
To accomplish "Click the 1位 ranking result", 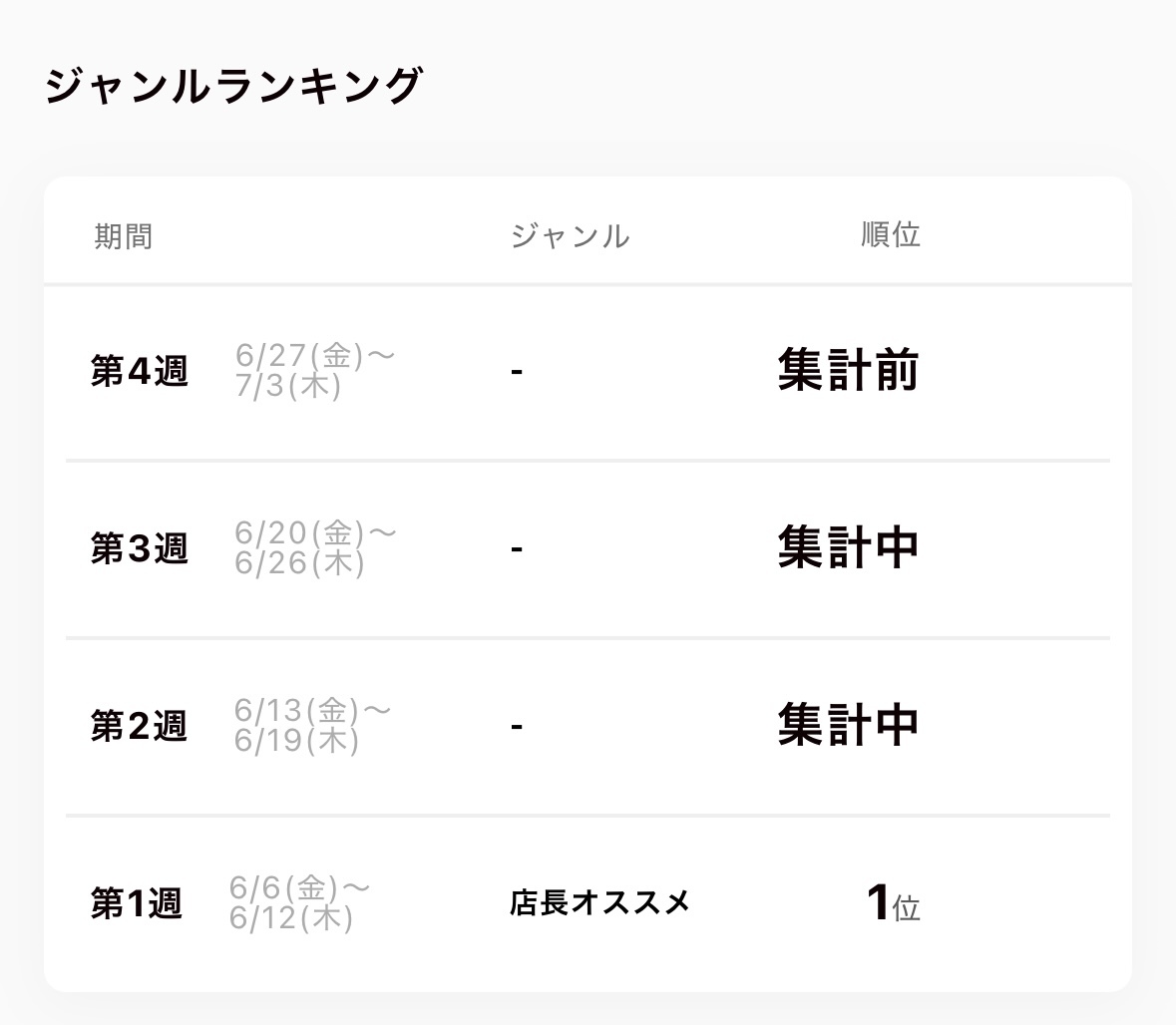I will (892, 903).
